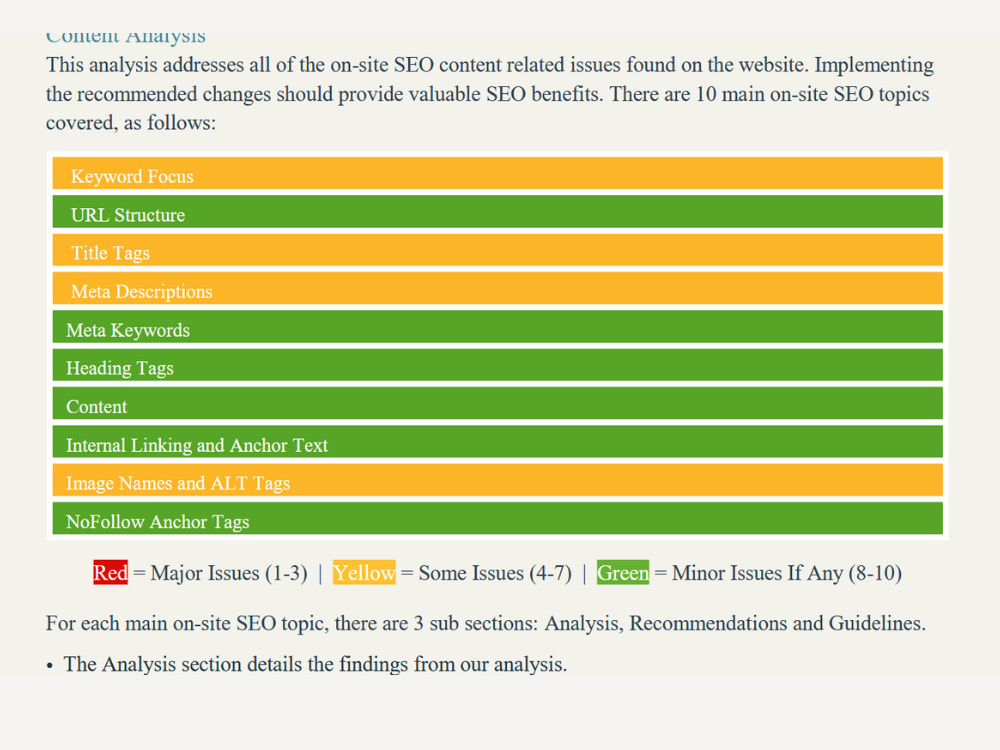Click the Green legend label
Image resolution: width=1000 pixels, height=750 pixels.
(x=623, y=572)
